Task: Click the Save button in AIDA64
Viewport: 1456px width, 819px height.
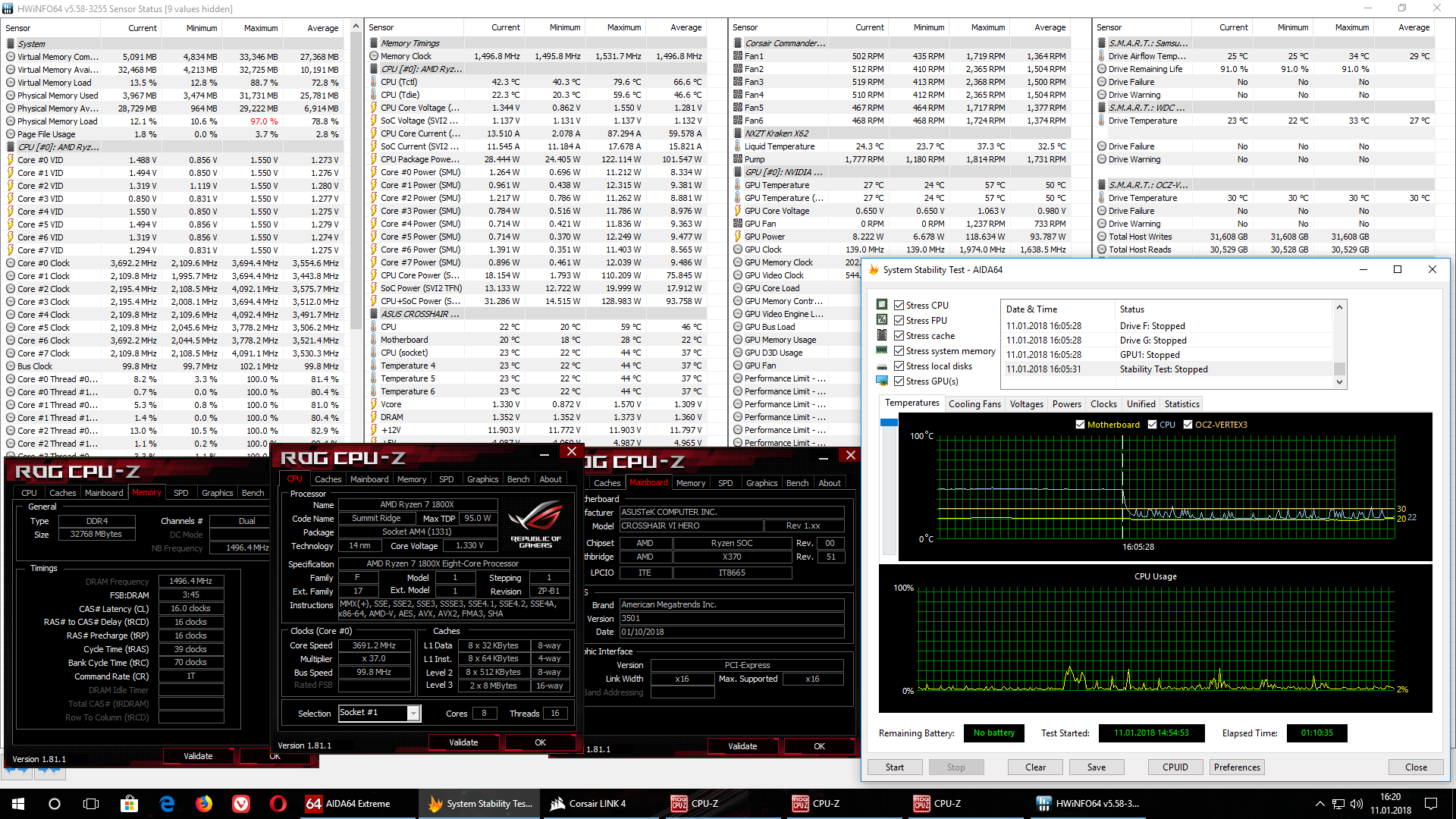Action: click(x=1097, y=767)
